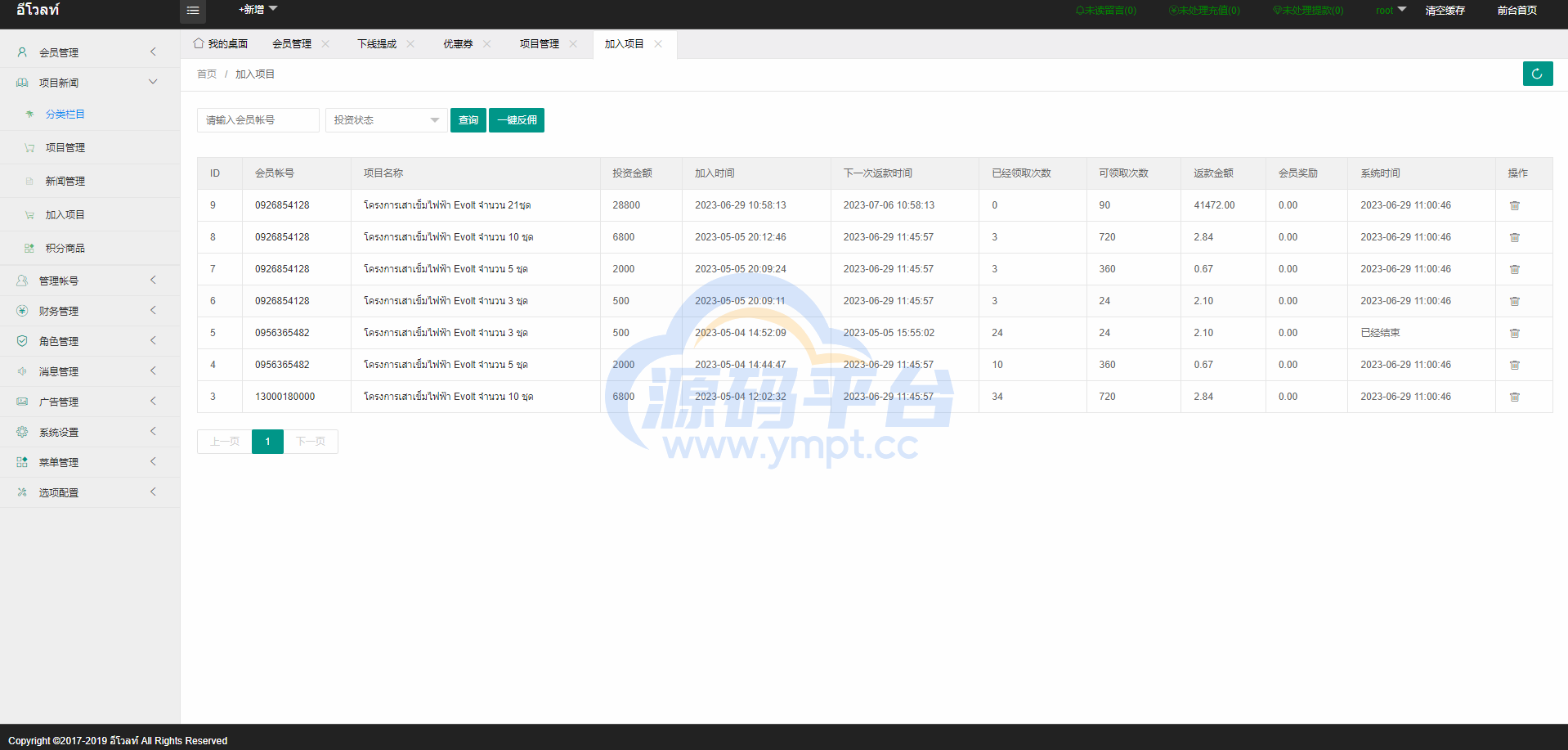
Task: Expand the 管理帐号 sidebar section
Action: click(x=153, y=281)
